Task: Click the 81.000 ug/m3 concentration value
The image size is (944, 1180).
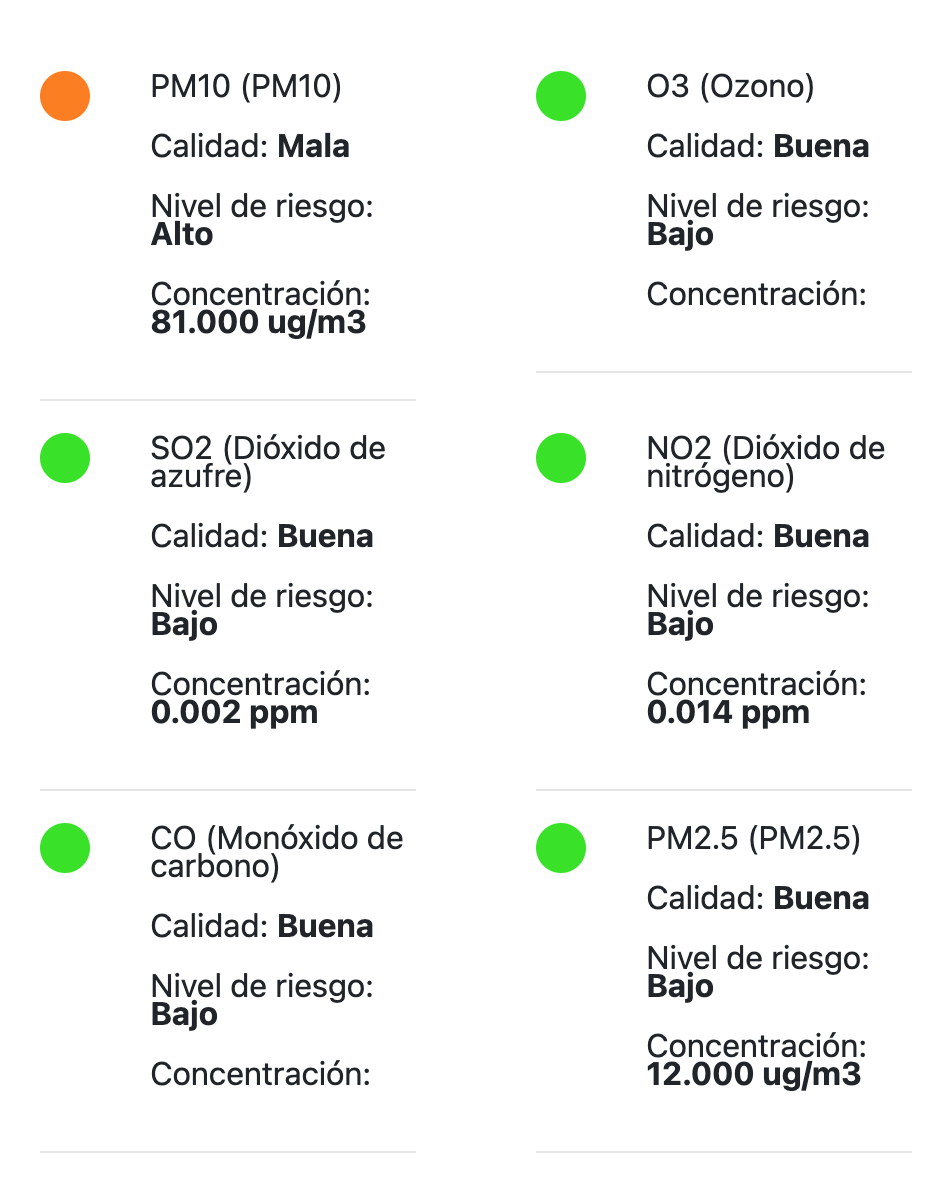Action: (x=258, y=324)
